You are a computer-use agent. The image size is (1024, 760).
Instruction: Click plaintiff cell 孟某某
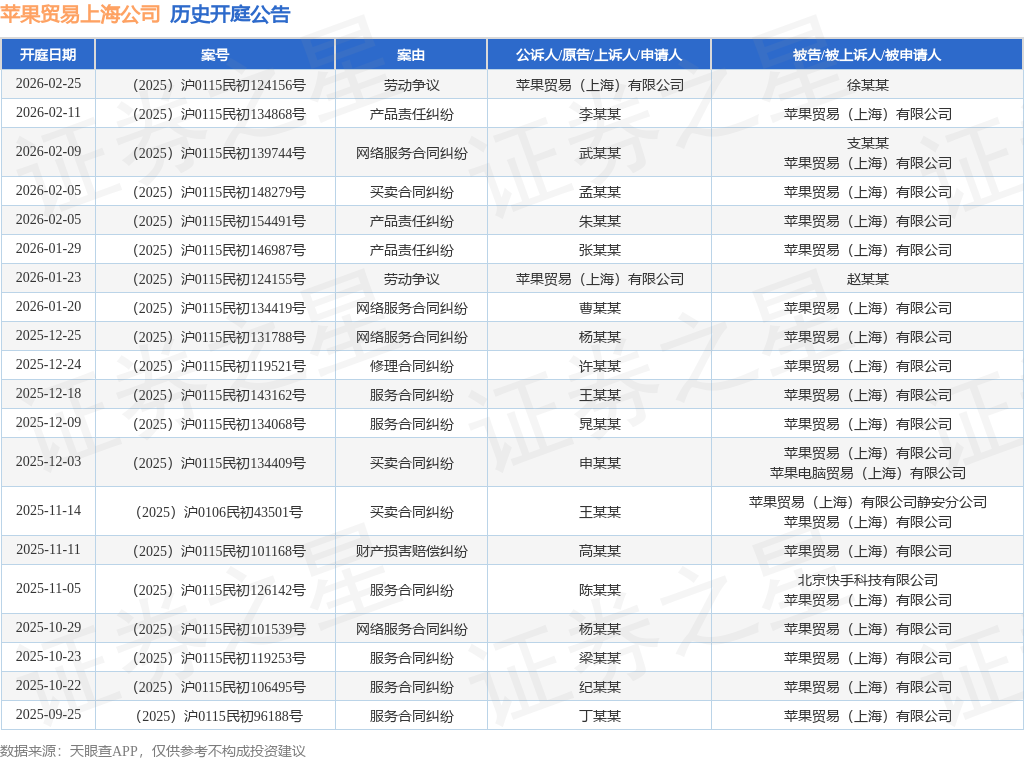(600, 193)
